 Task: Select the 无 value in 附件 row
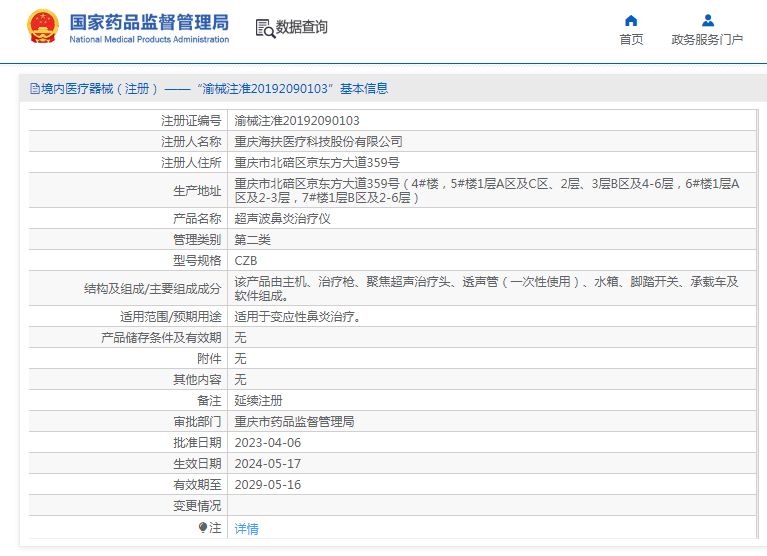(x=240, y=358)
